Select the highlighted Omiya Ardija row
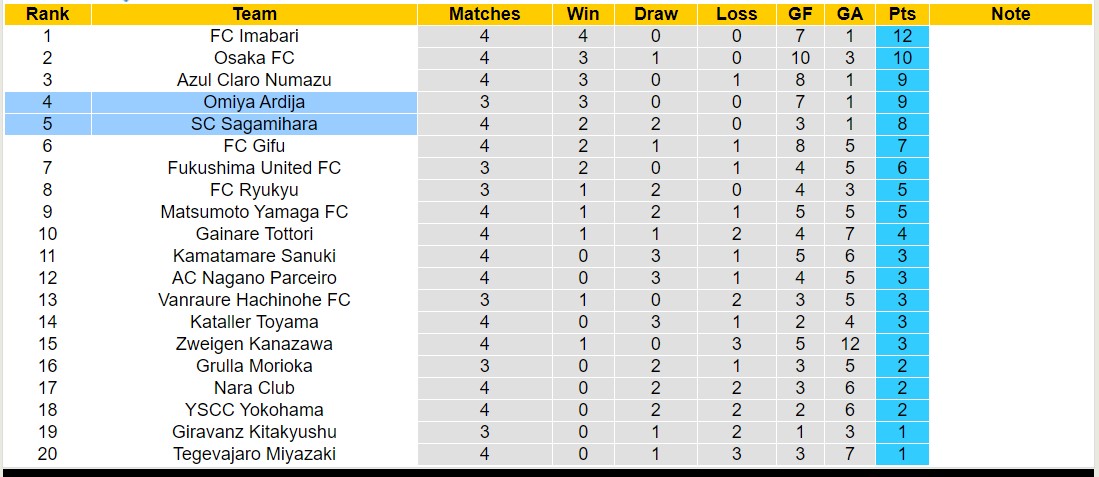 coord(254,102)
